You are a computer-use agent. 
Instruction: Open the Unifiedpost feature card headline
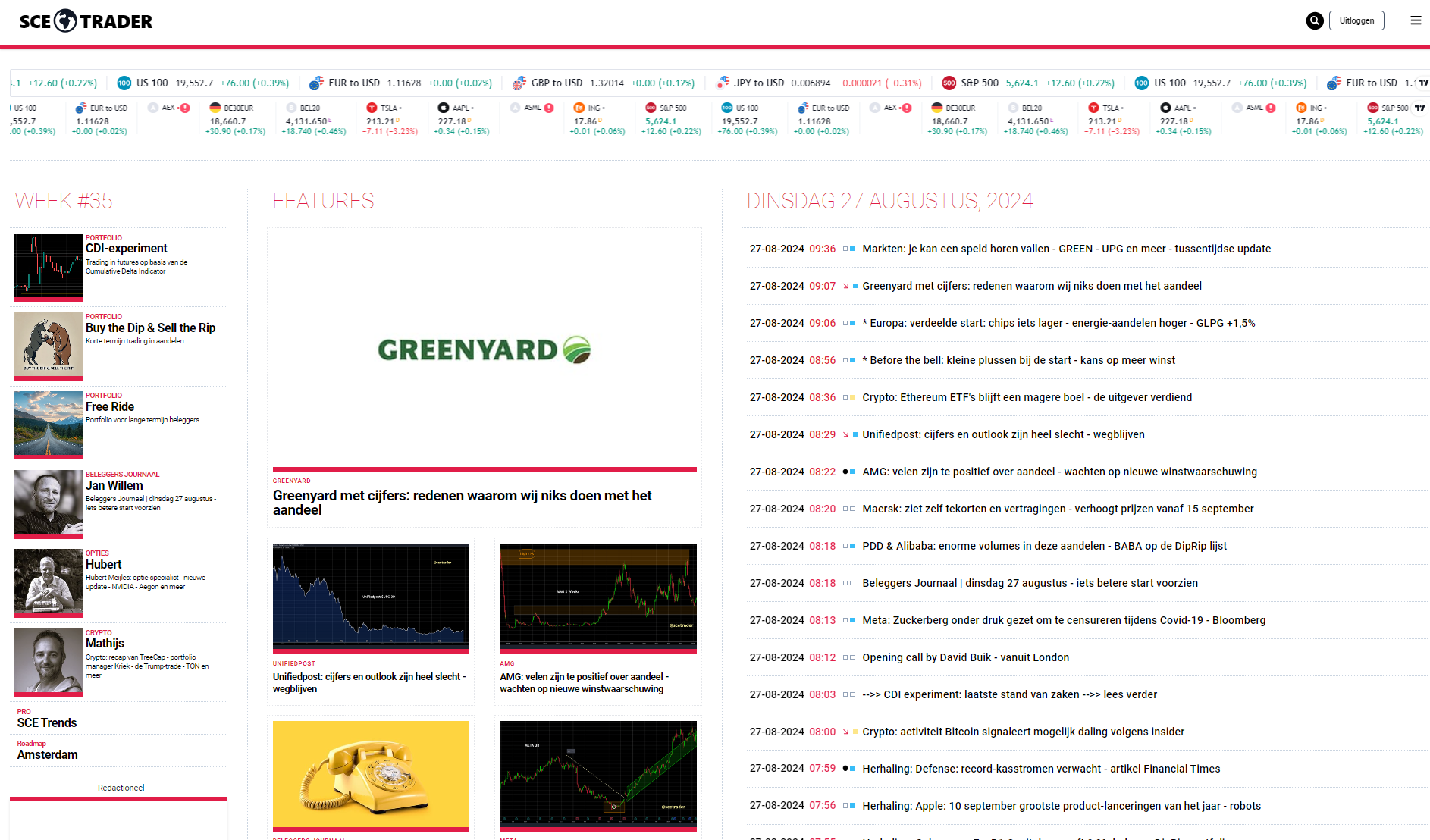coord(369,683)
